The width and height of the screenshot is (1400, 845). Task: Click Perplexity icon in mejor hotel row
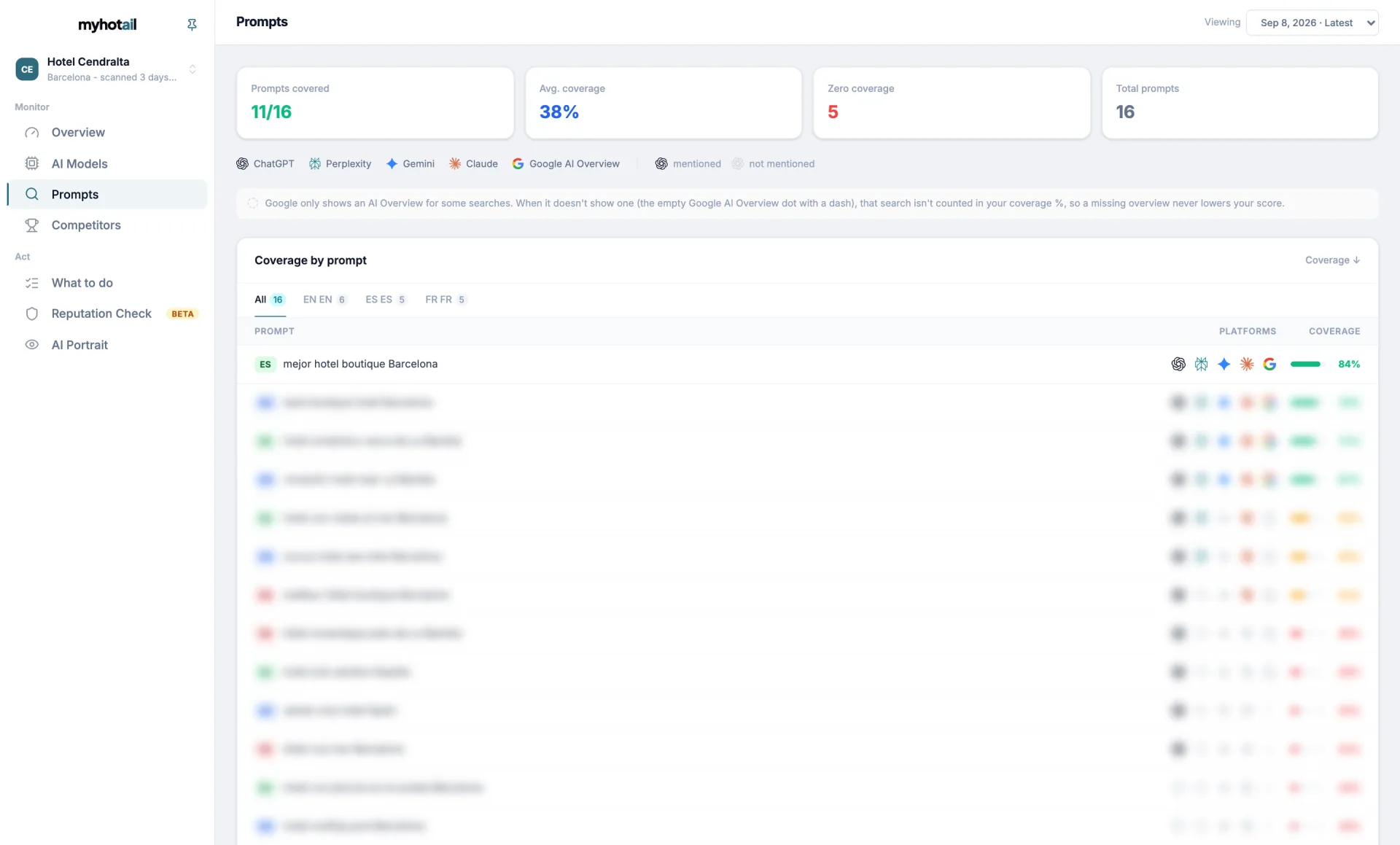1201,365
